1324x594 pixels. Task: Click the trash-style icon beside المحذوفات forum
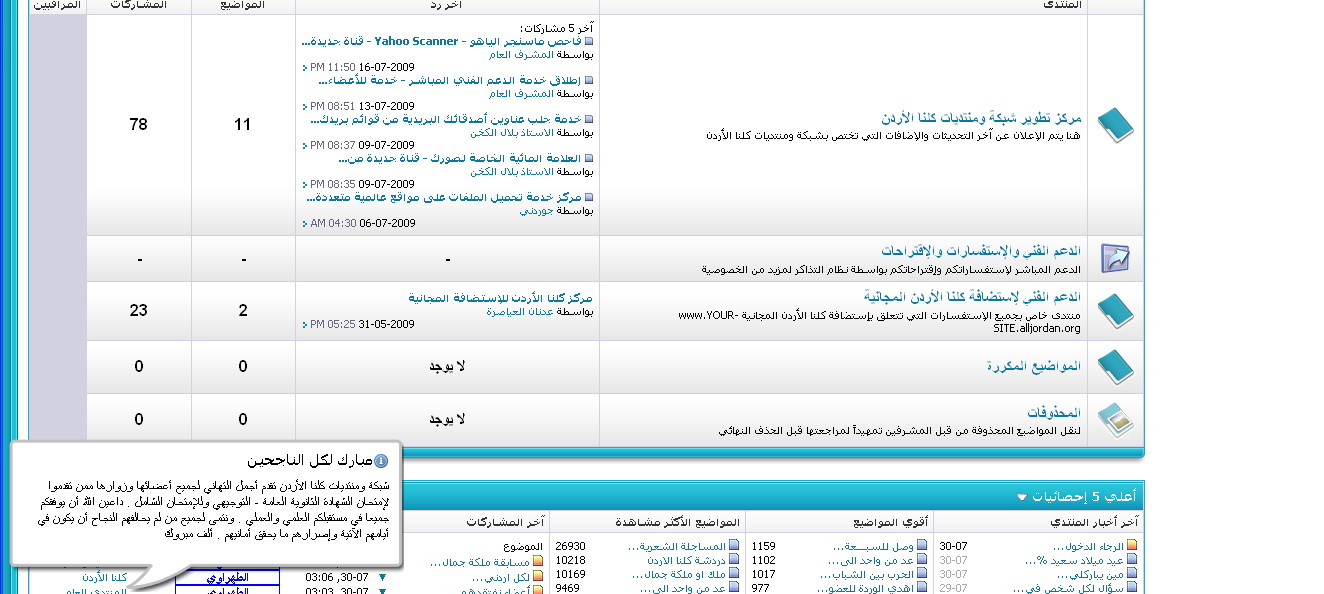coord(1115,420)
